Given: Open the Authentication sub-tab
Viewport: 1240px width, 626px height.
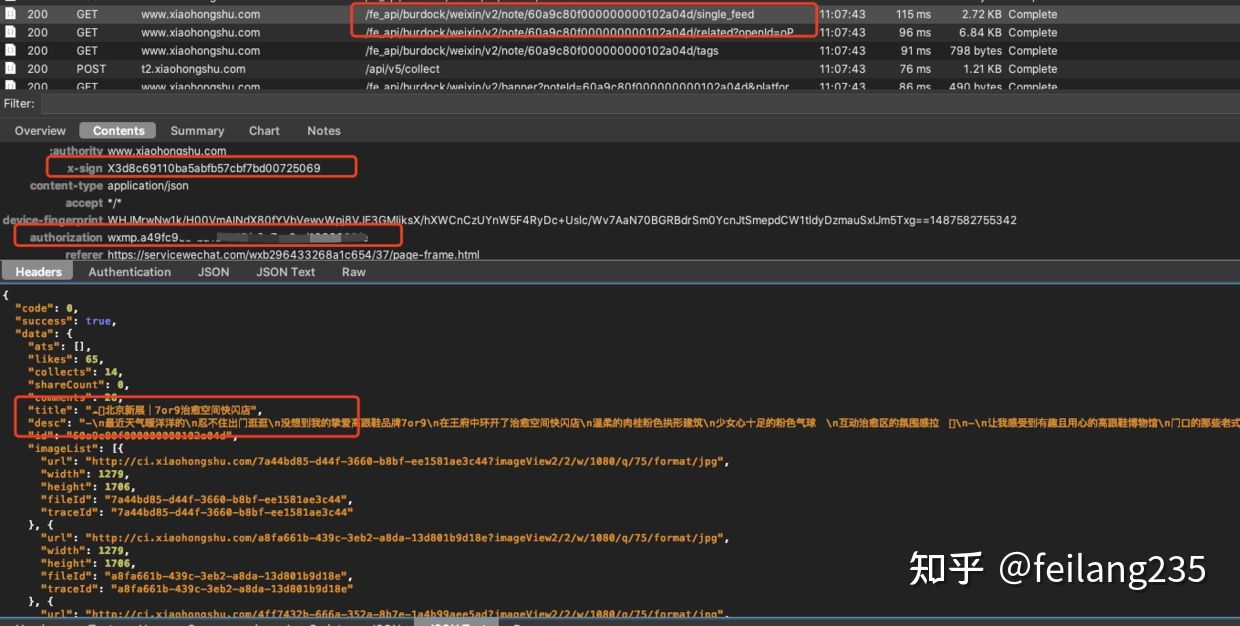Looking at the screenshot, I should point(130,272).
